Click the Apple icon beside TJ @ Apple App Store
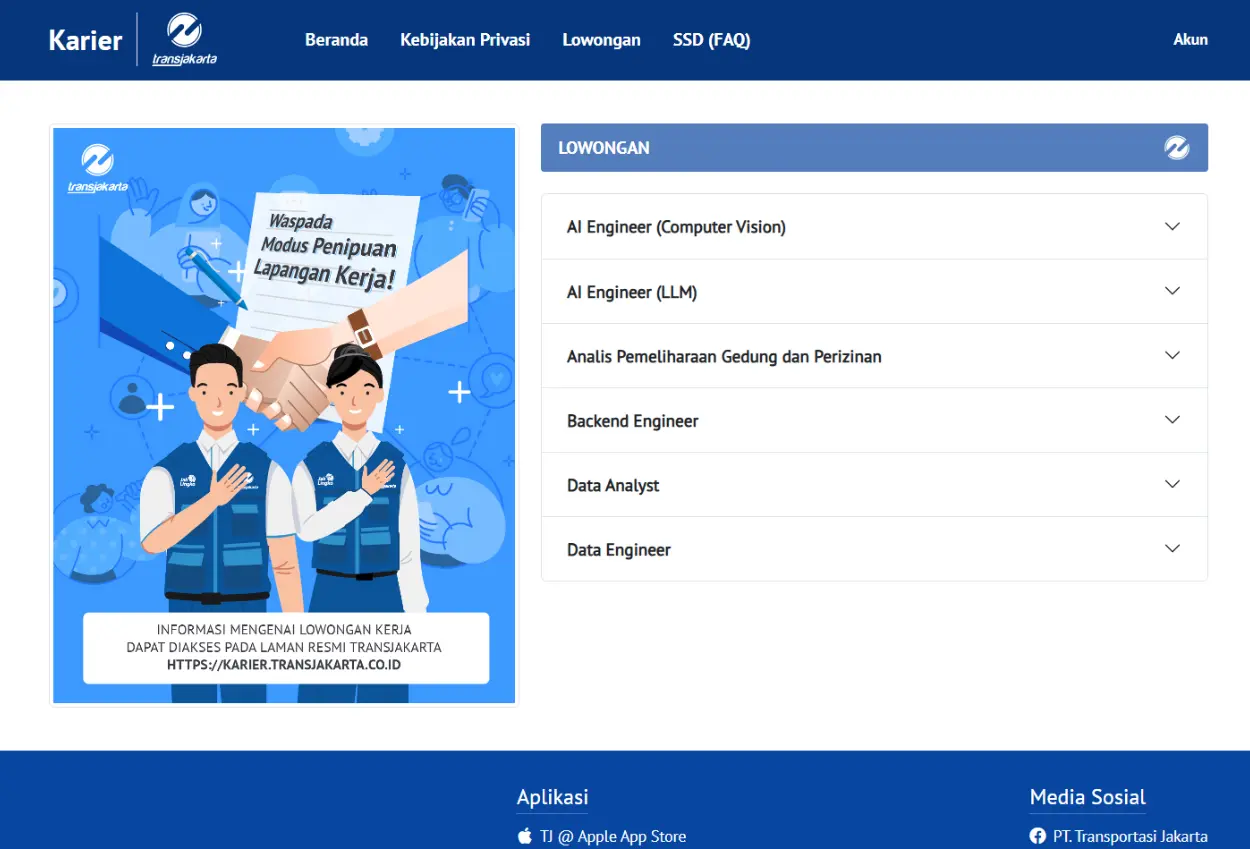Screen dimensions: 1250x849 tap(525, 836)
